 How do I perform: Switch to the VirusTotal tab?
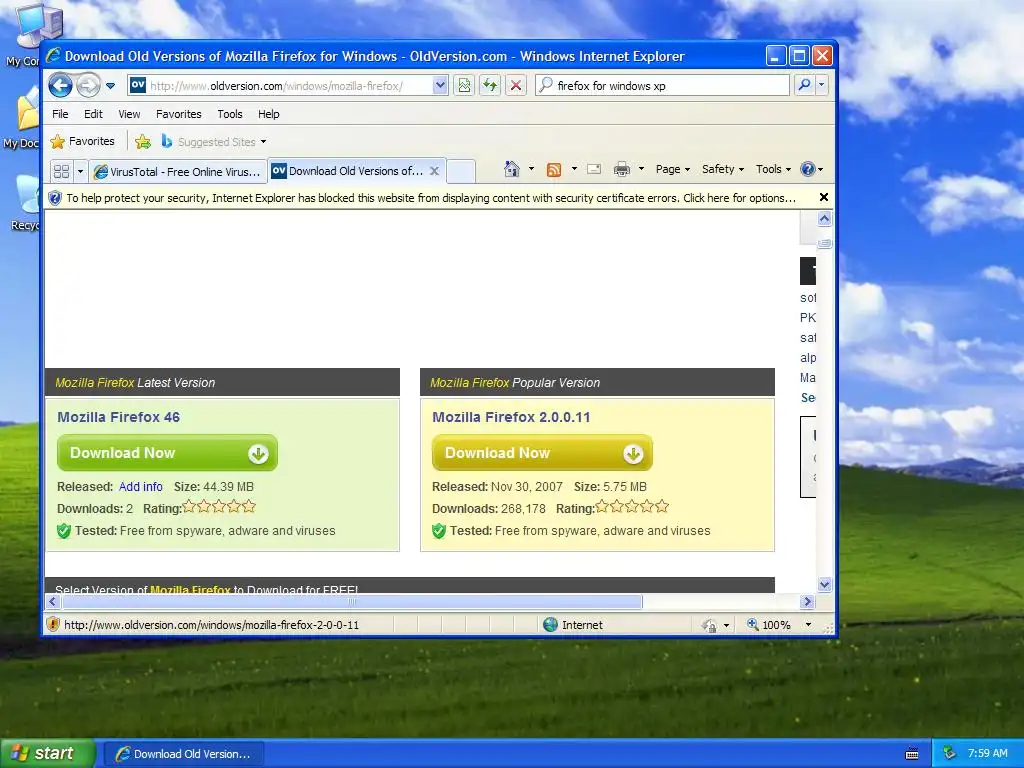coord(178,172)
